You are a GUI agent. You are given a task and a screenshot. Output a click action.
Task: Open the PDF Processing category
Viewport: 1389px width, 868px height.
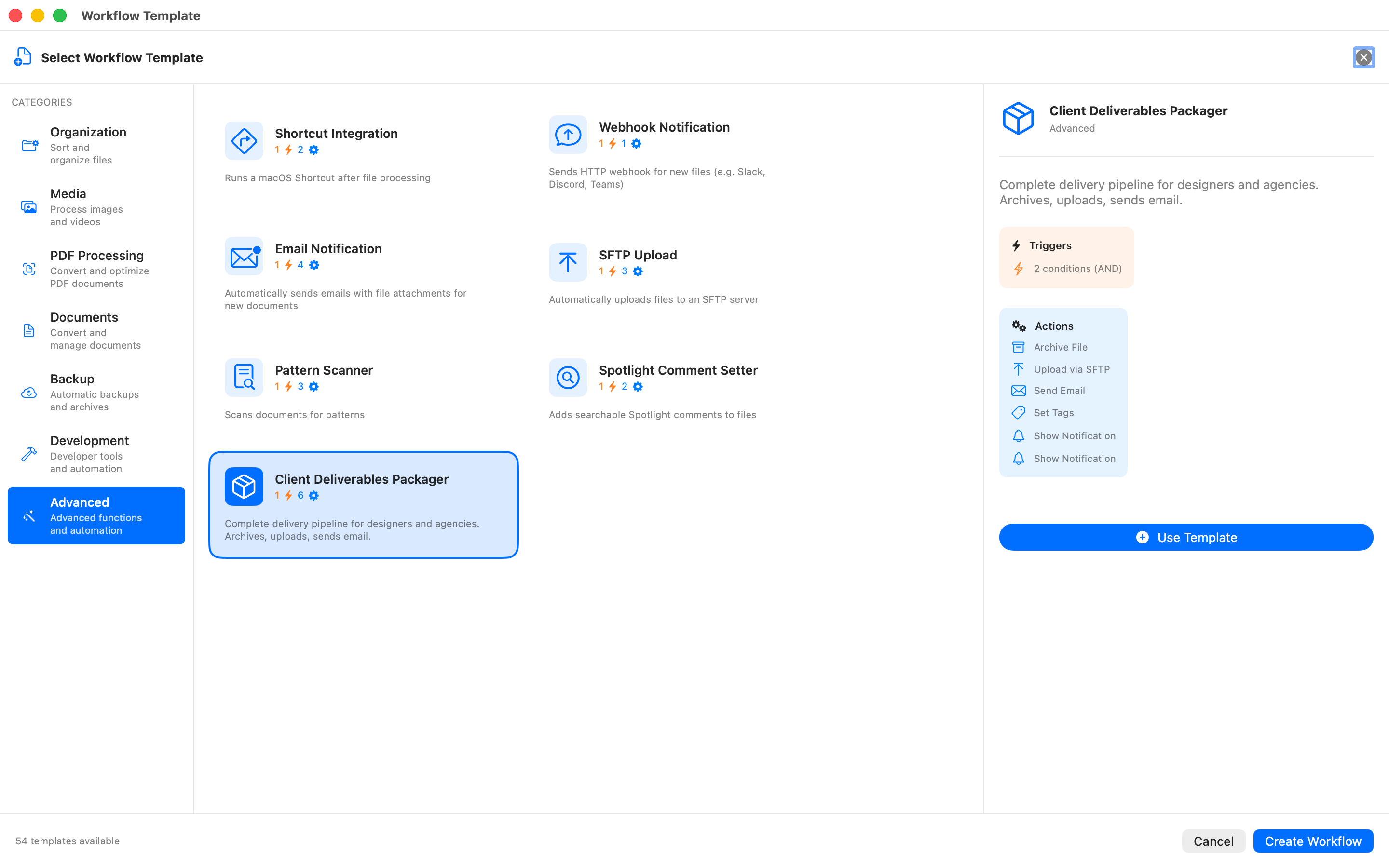coord(96,269)
